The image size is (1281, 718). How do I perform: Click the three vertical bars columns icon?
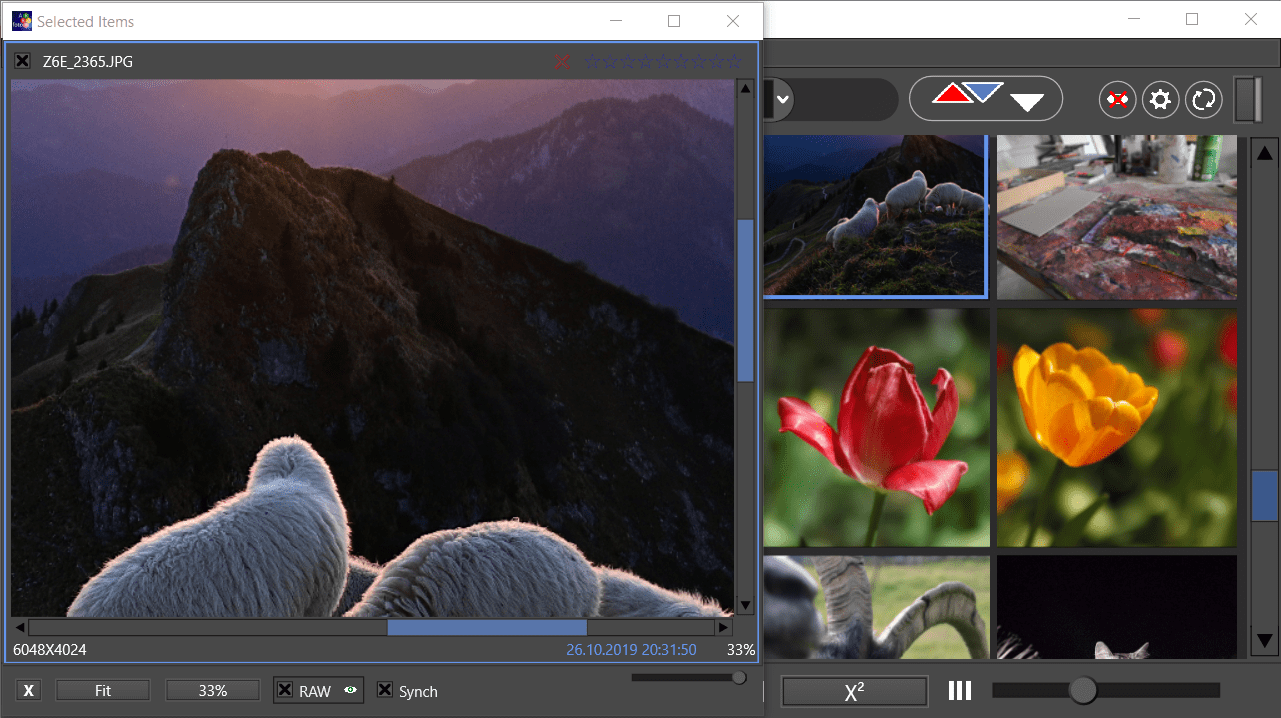tap(960, 691)
